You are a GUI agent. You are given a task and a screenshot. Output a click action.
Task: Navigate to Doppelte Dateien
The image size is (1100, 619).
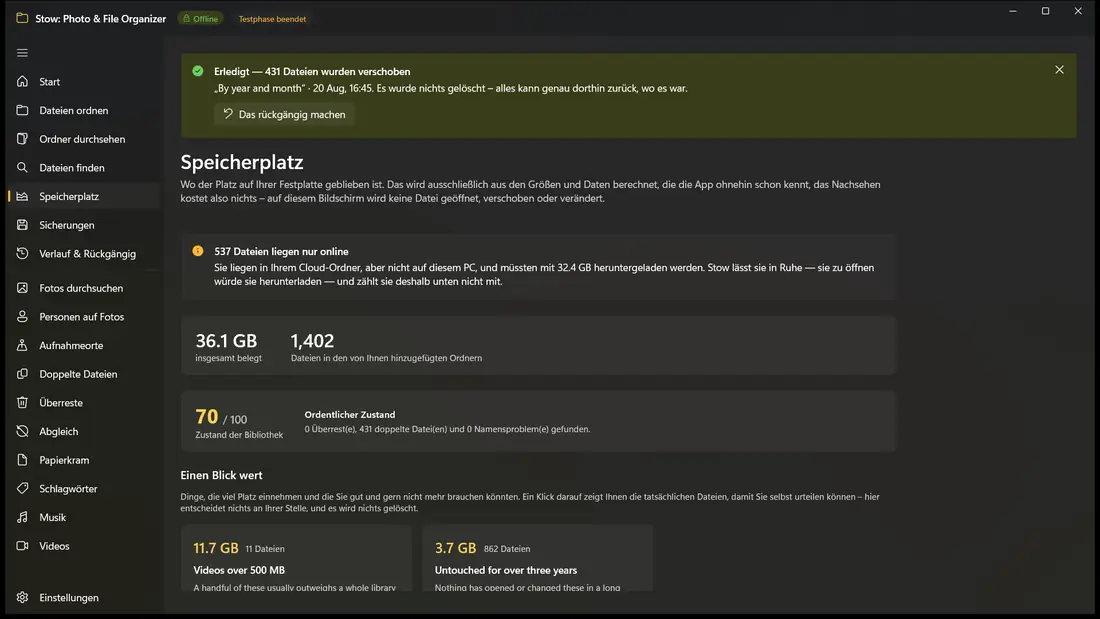(84, 374)
